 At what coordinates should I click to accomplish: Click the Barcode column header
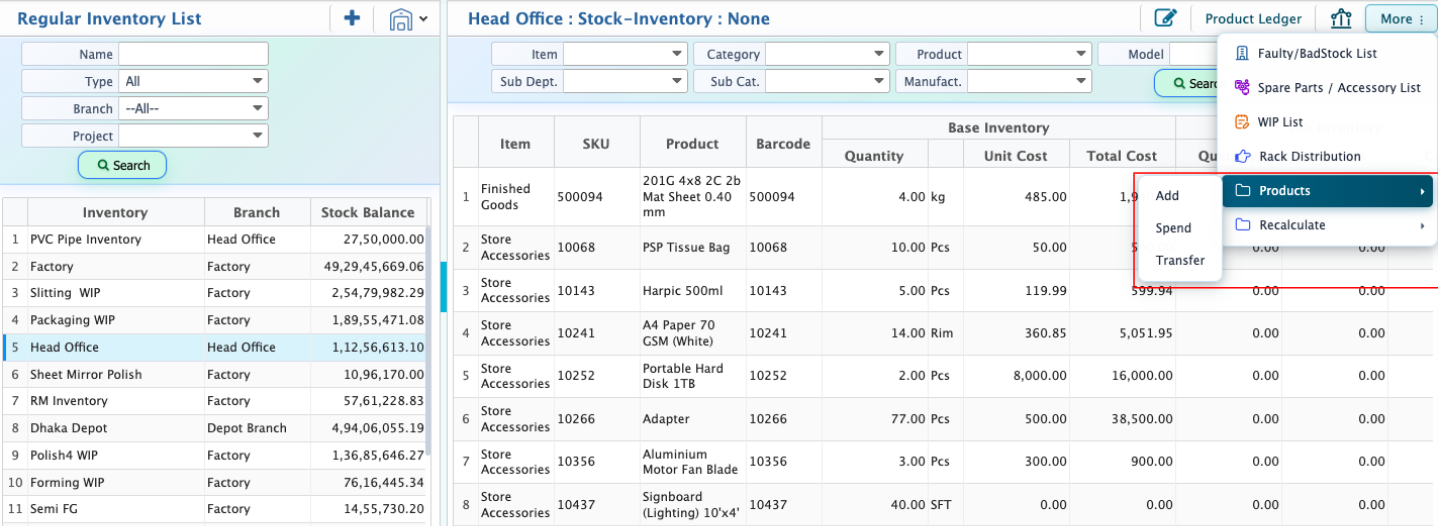[783, 143]
